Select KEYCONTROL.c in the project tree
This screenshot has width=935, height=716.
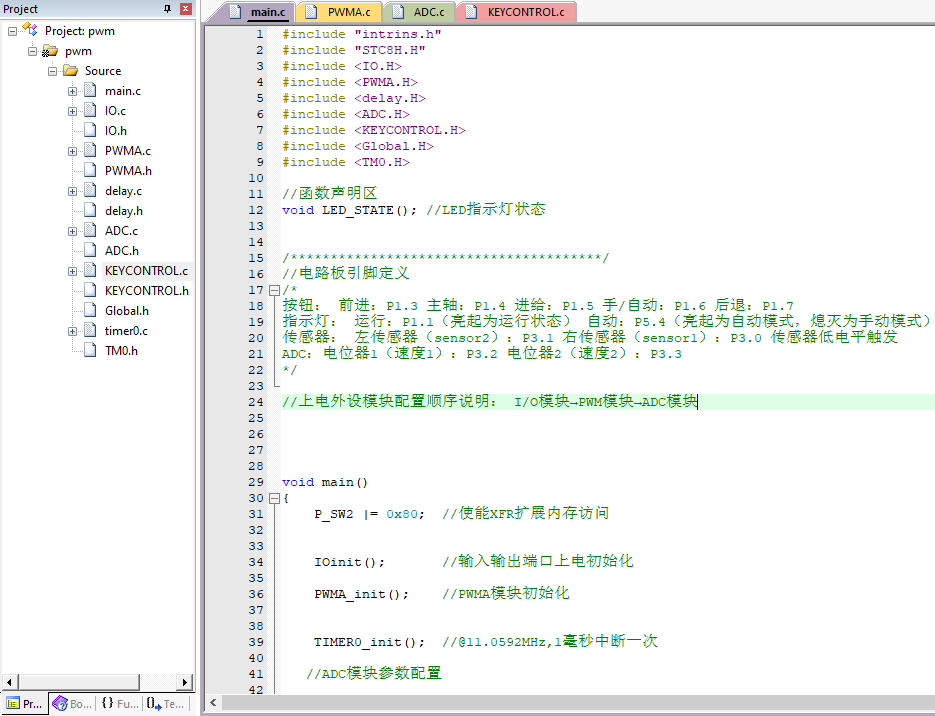pyautogui.click(x=146, y=271)
